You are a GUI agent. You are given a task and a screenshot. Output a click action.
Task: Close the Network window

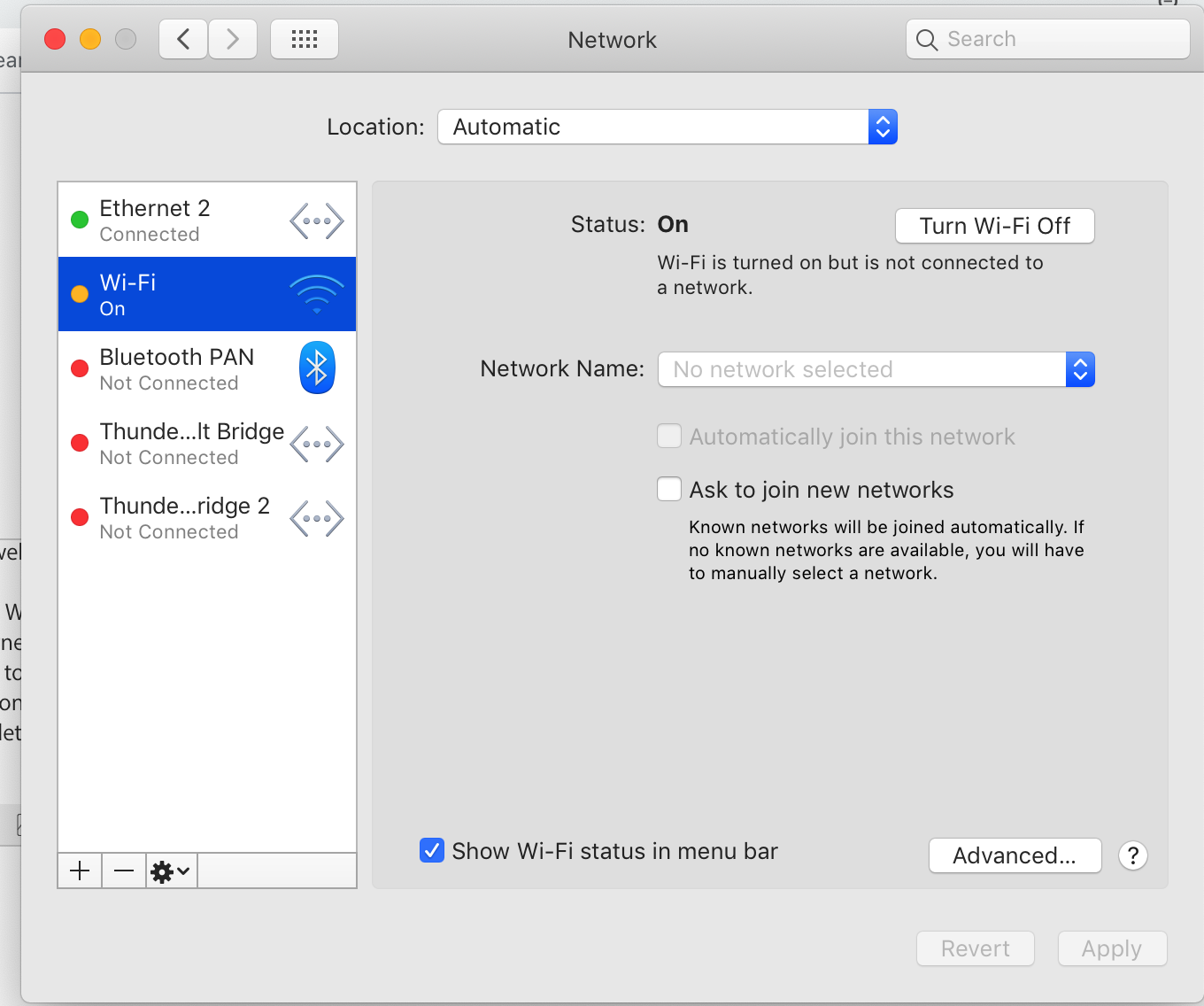click(x=55, y=39)
